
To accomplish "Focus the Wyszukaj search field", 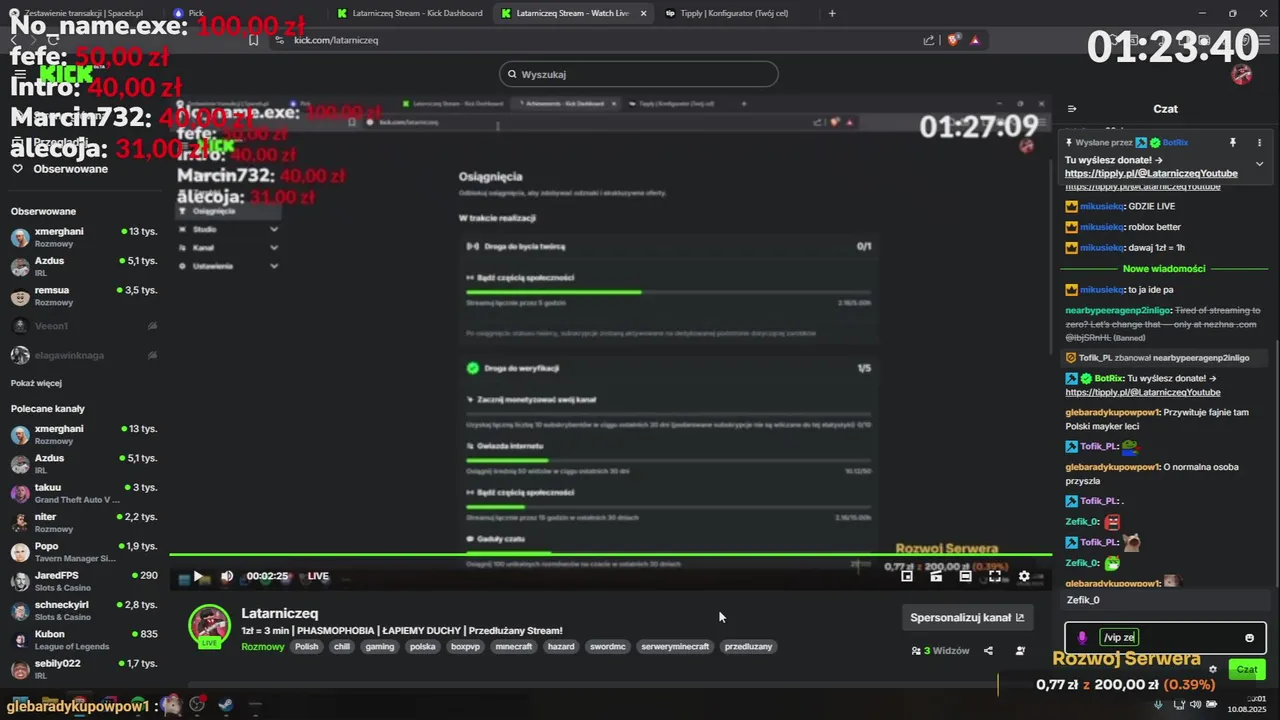I will click(x=638, y=74).
